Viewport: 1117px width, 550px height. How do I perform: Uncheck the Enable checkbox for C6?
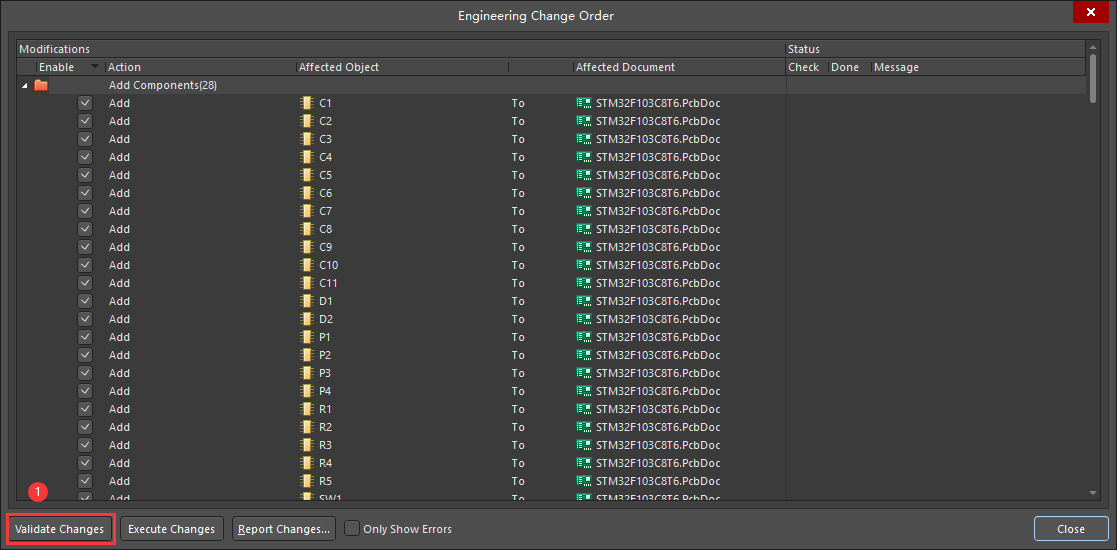pyautogui.click(x=85, y=193)
